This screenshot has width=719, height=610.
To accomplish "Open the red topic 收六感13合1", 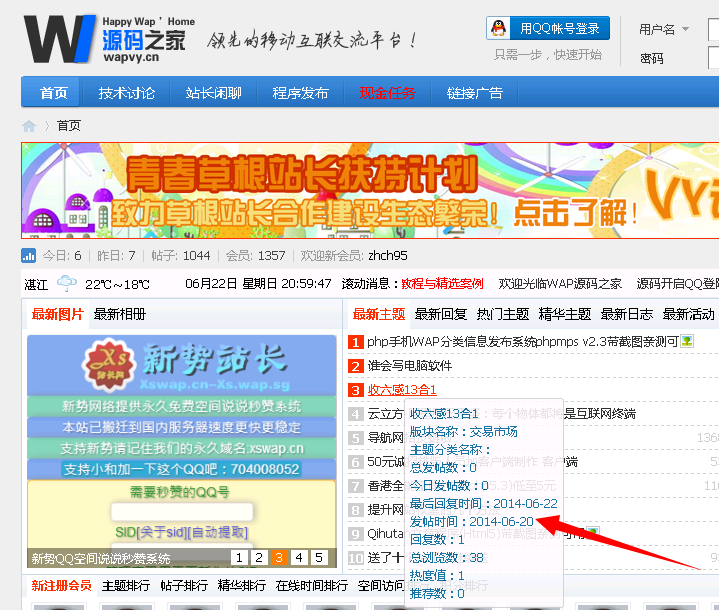I will pyautogui.click(x=402, y=390).
